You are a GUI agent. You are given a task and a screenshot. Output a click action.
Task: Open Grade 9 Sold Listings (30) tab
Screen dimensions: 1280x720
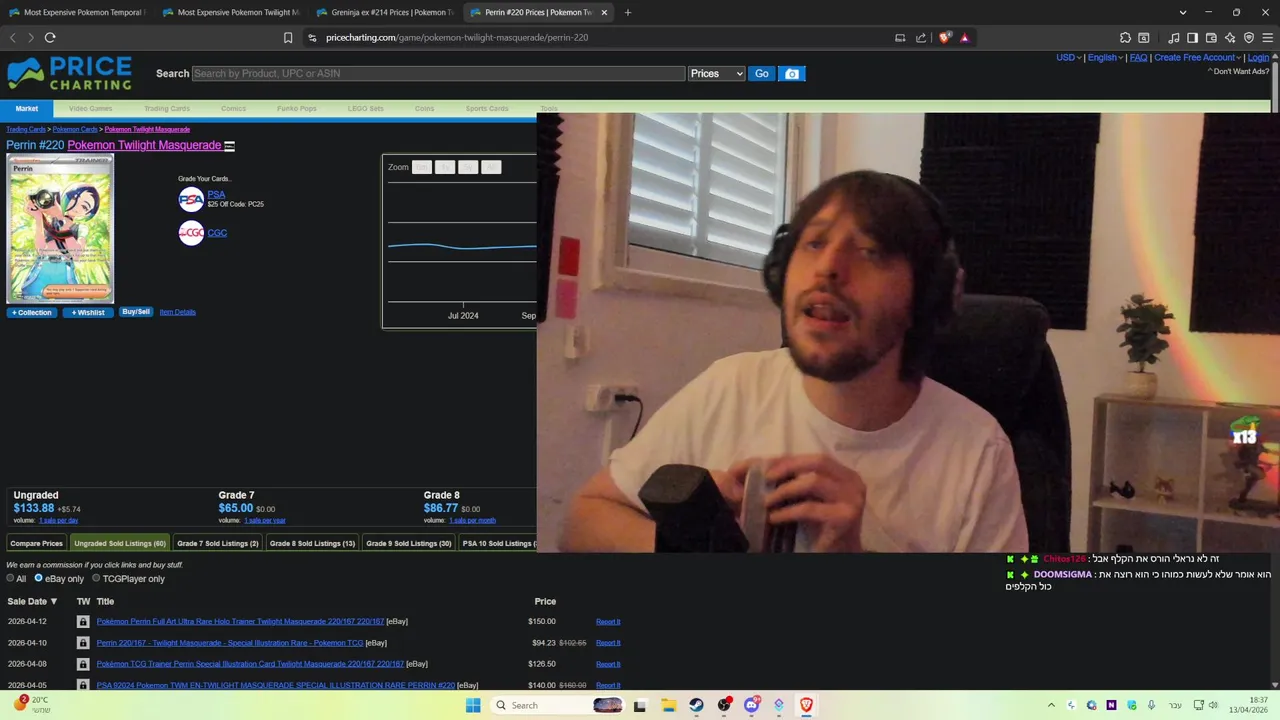pyautogui.click(x=408, y=543)
